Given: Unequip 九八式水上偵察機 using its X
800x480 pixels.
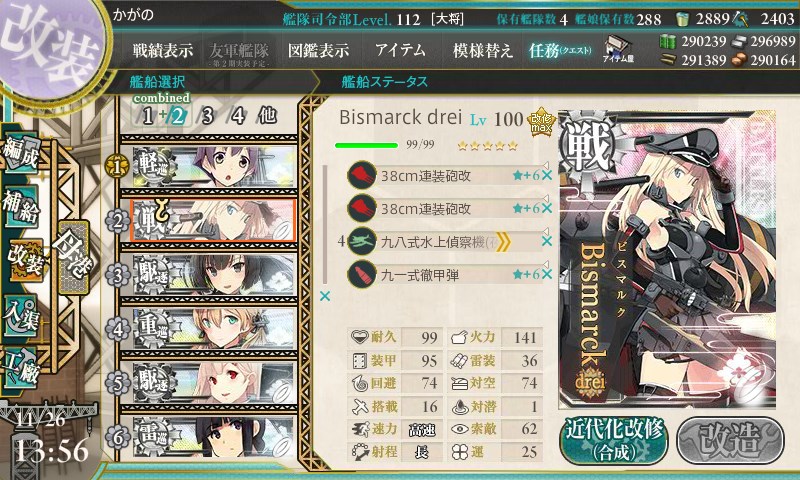Looking at the screenshot, I should pyautogui.click(x=546, y=241).
